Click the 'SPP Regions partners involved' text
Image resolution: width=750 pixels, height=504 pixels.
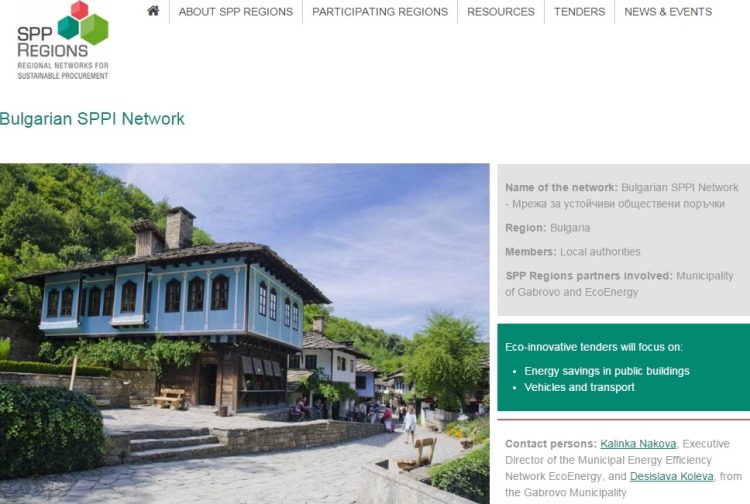tap(589, 276)
